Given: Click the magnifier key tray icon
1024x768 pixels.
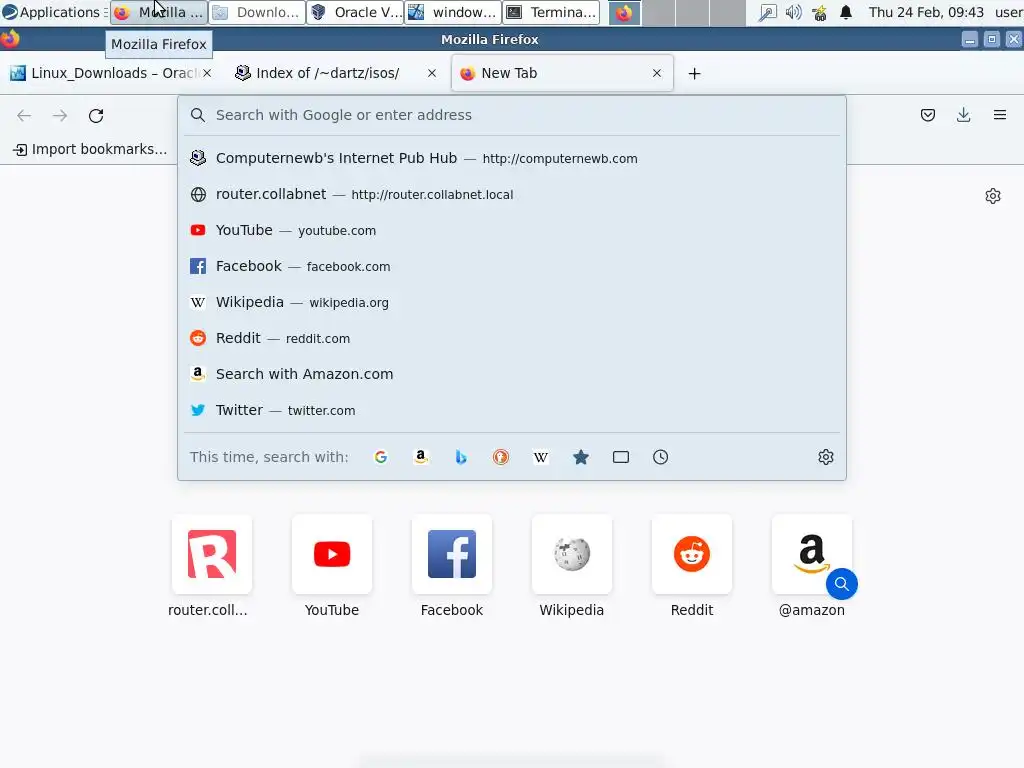Looking at the screenshot, I should pos(767,12).
